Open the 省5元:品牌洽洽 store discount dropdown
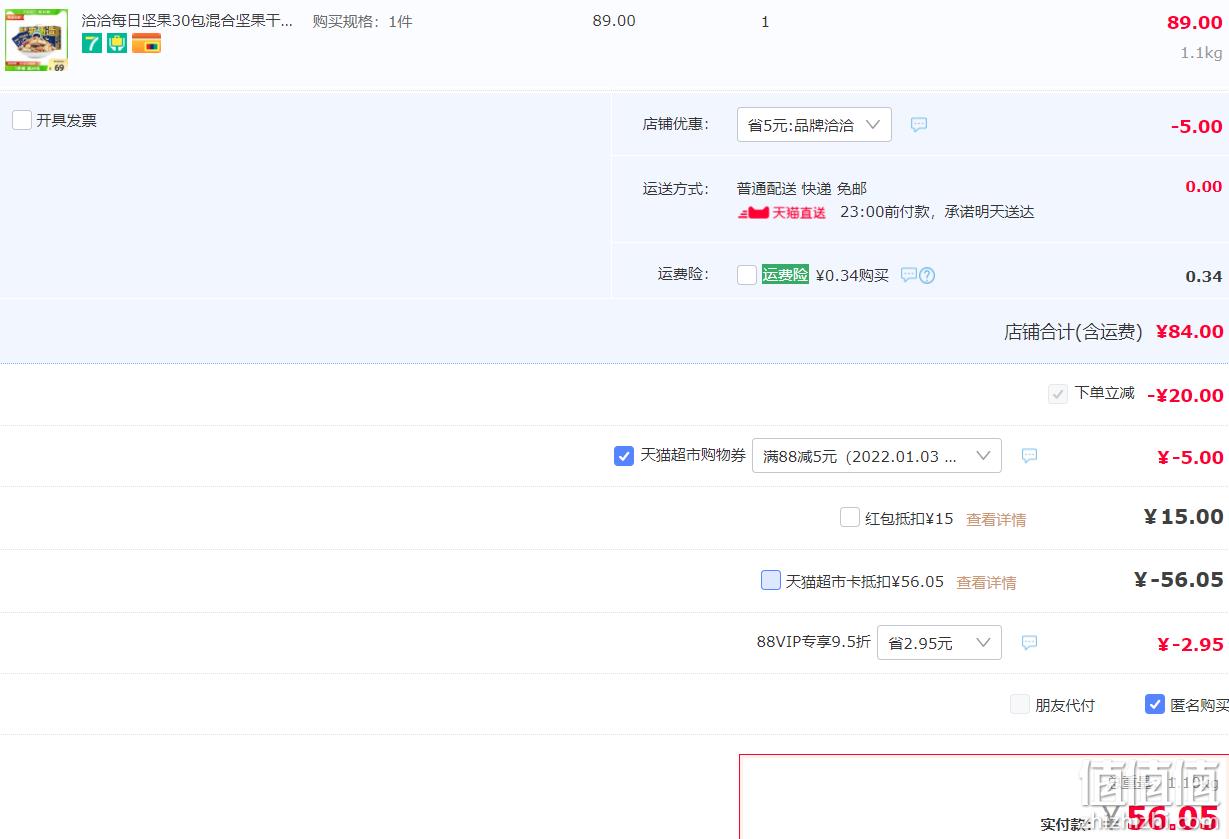The image size is (1229, 839). pos(814,125)
